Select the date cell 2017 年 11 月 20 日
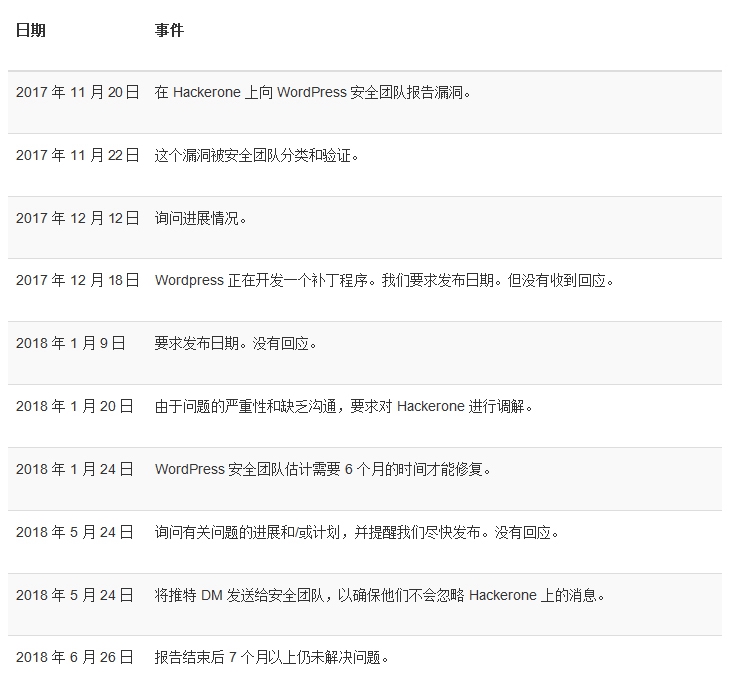The height and width of the screenshot is (686, 731). click(x=77, y=93)
